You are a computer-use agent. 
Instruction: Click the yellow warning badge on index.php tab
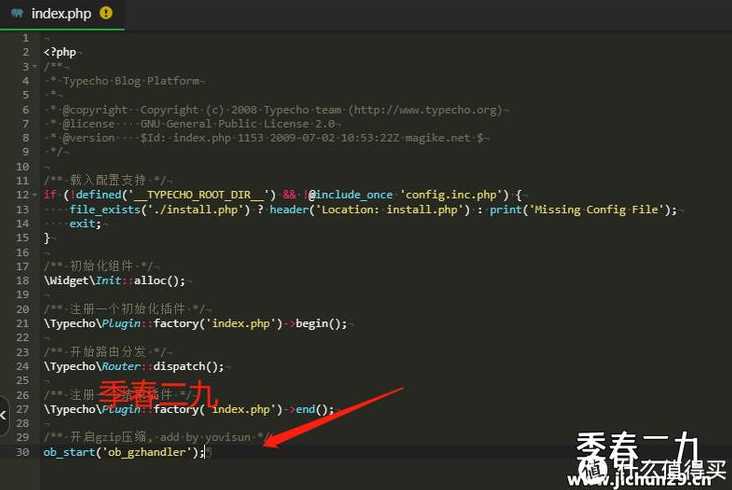tap(106, 13)
